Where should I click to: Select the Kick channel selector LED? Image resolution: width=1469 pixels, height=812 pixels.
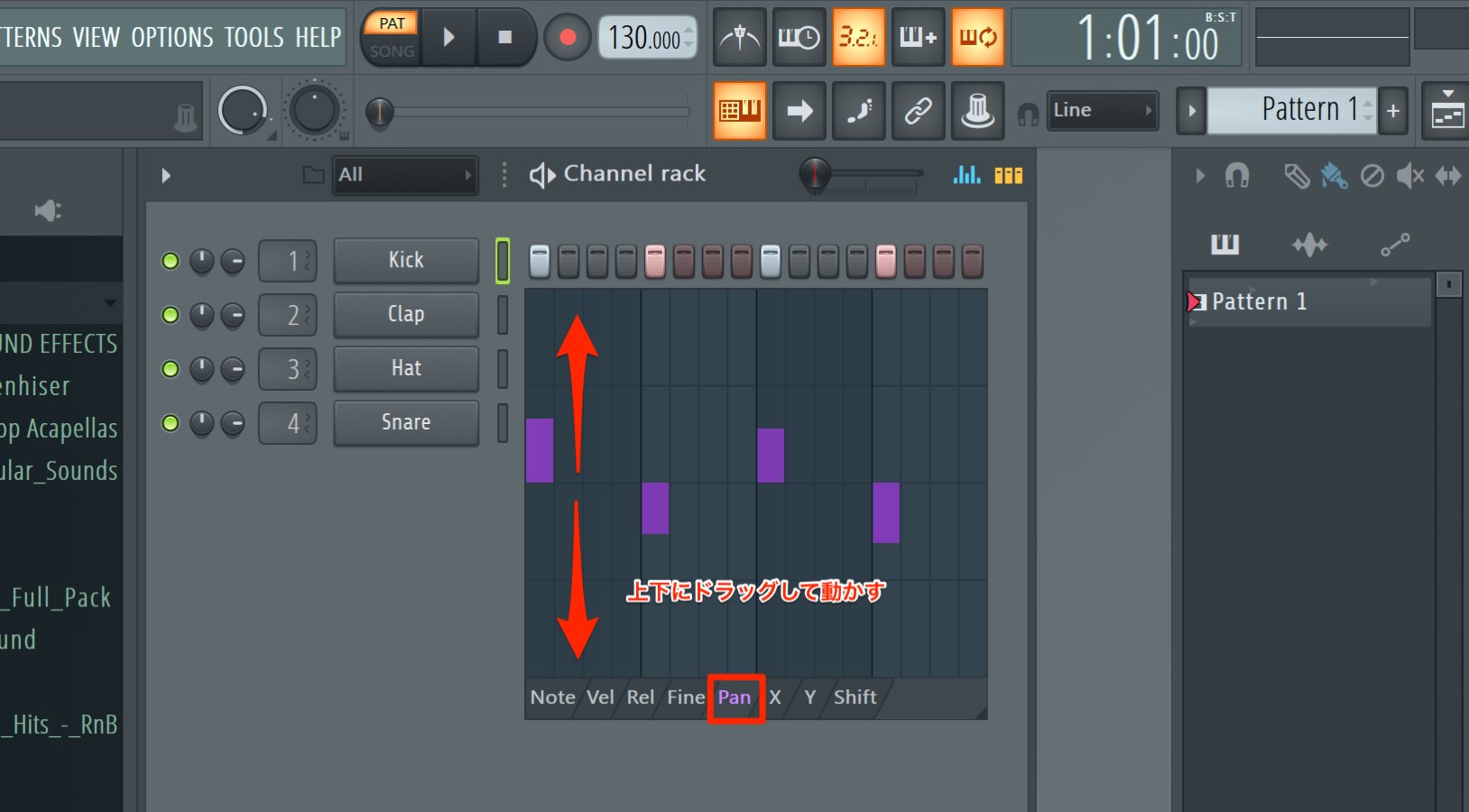503,261
